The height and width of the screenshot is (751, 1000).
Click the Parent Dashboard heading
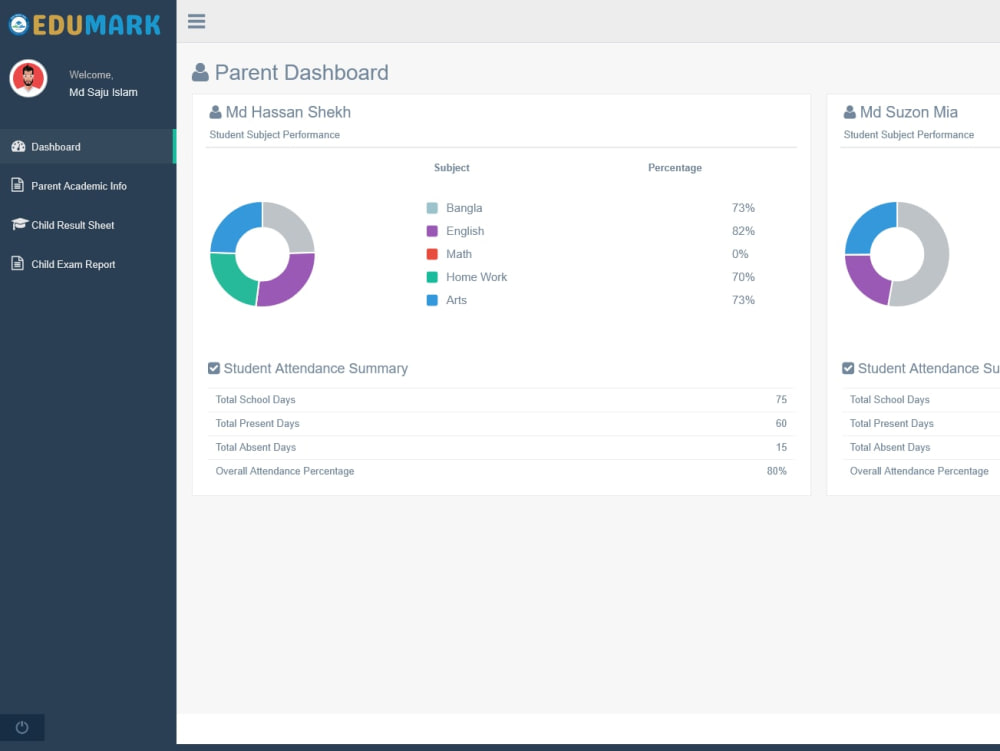pyautogui.click(x=301, y=73)
